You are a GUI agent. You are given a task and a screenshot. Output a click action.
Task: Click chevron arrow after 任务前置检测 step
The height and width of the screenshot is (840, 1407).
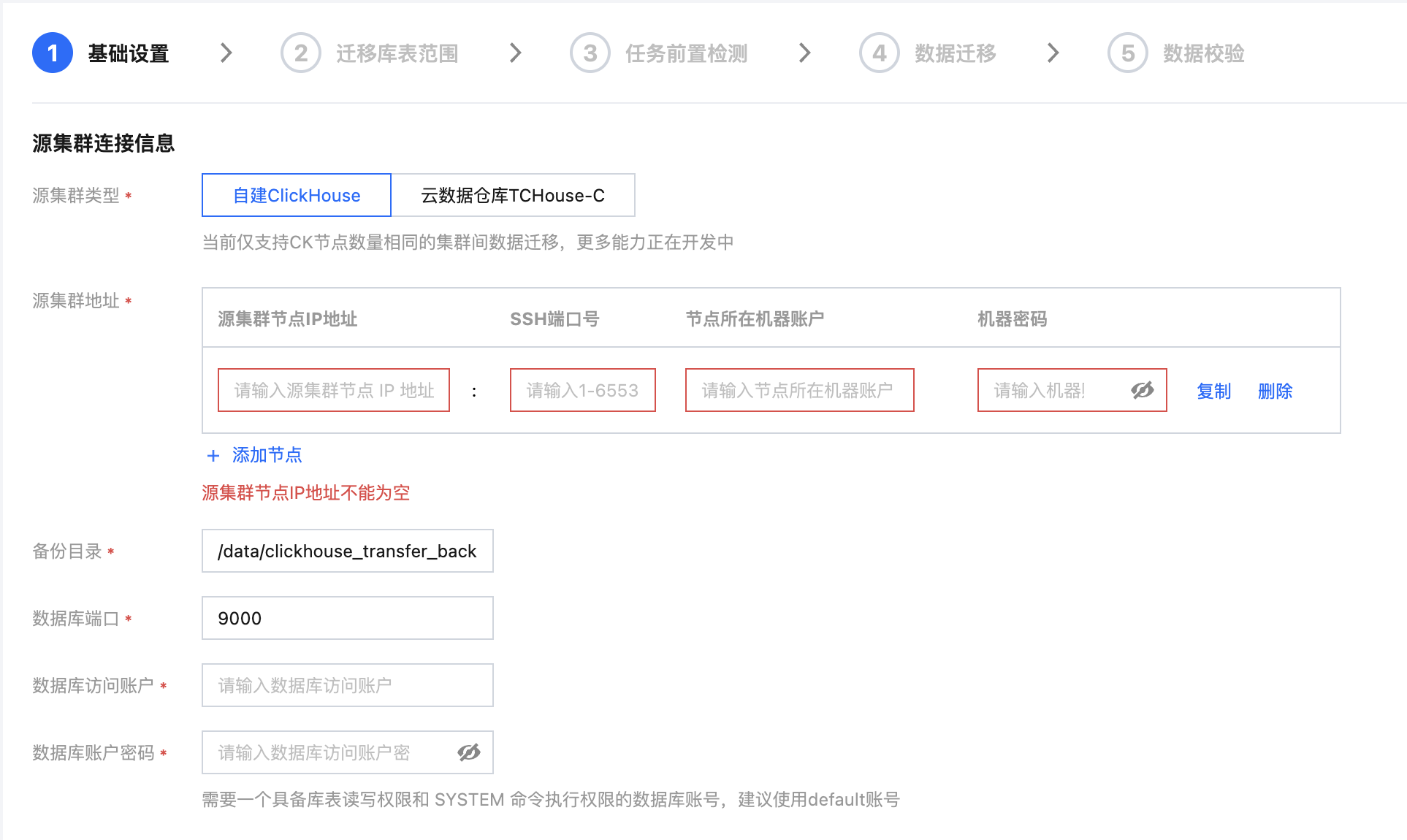point(805,53)
